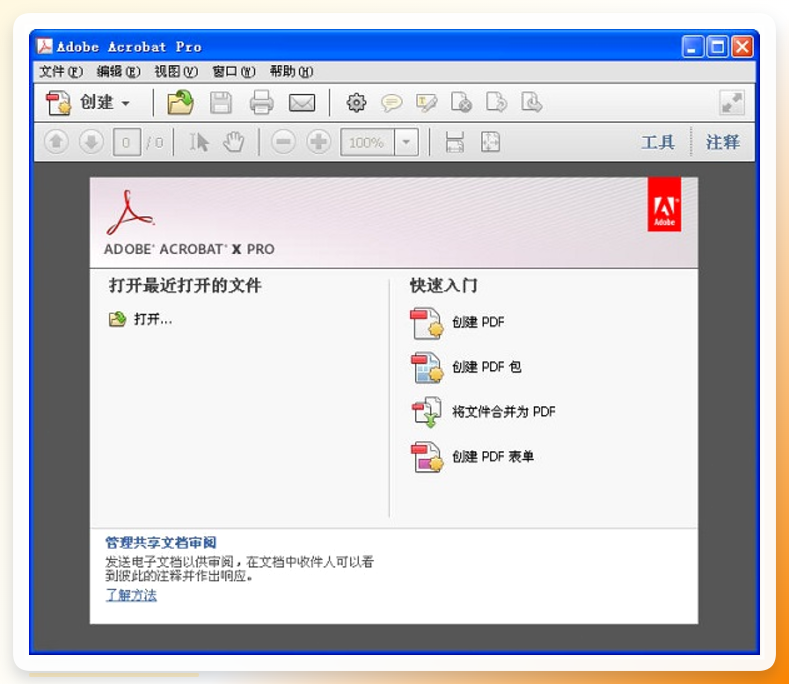Click the email envelope icon

[x=302, y=103]
